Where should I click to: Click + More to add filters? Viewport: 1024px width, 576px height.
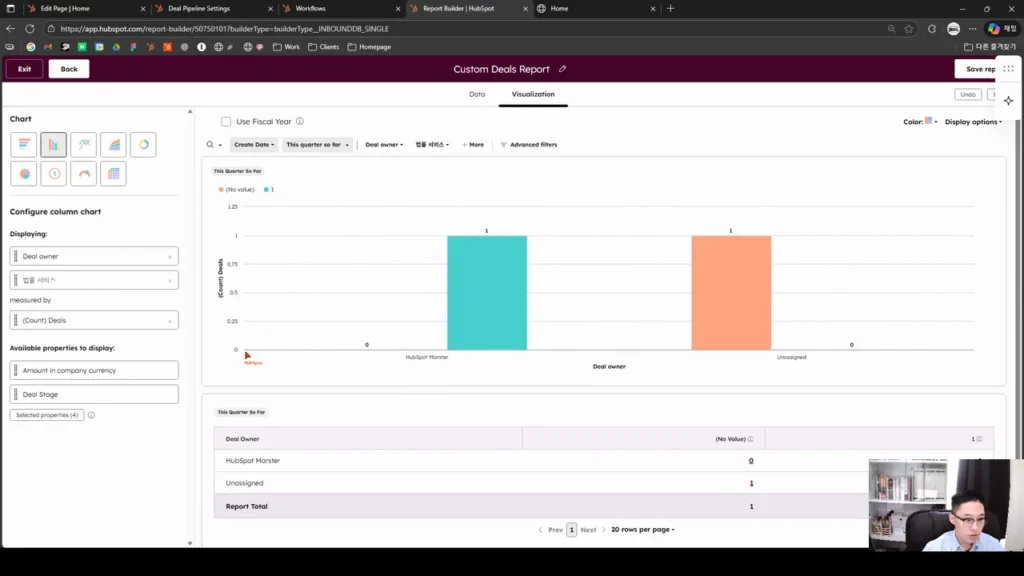[473, 144]
